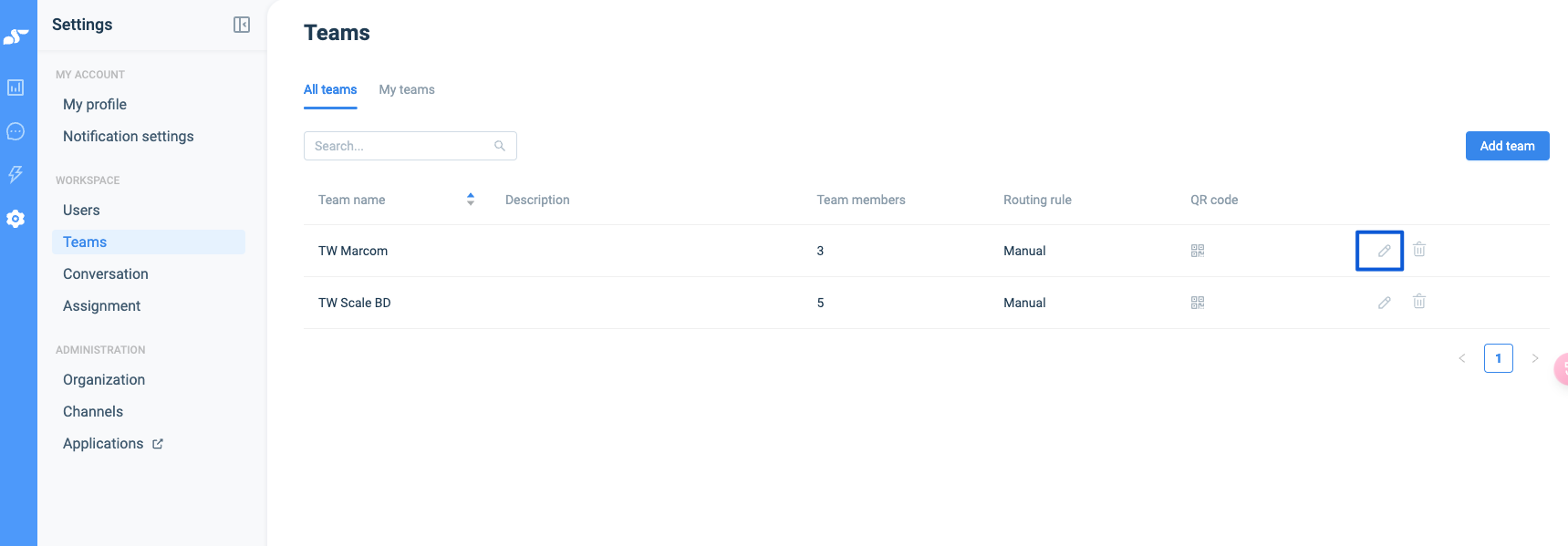The width and height of the screenshot is (1568, 546).
Task: Click the team search field
Action: coord(401,146)
